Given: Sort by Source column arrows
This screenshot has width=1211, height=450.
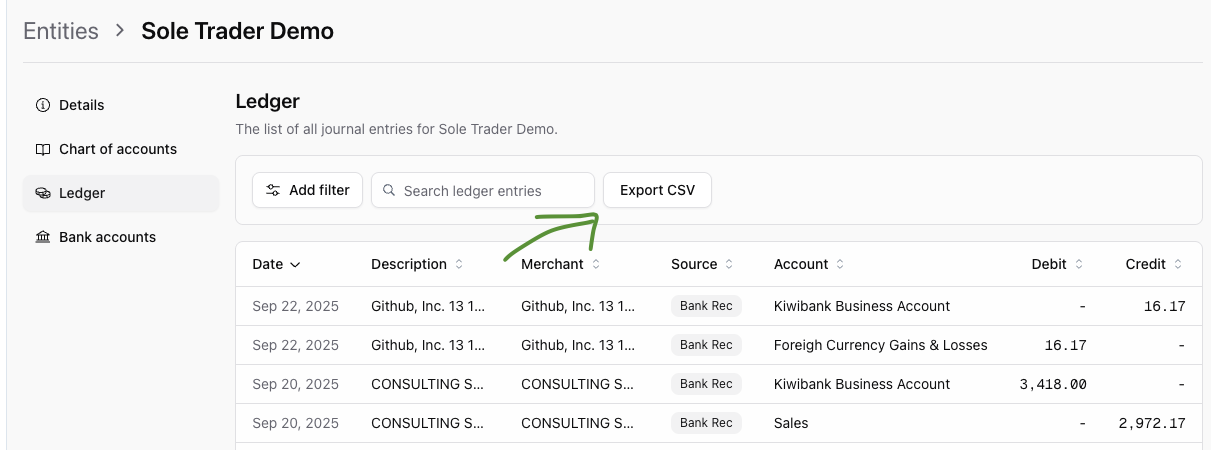Looking at the screenshot, I should 729,264.
